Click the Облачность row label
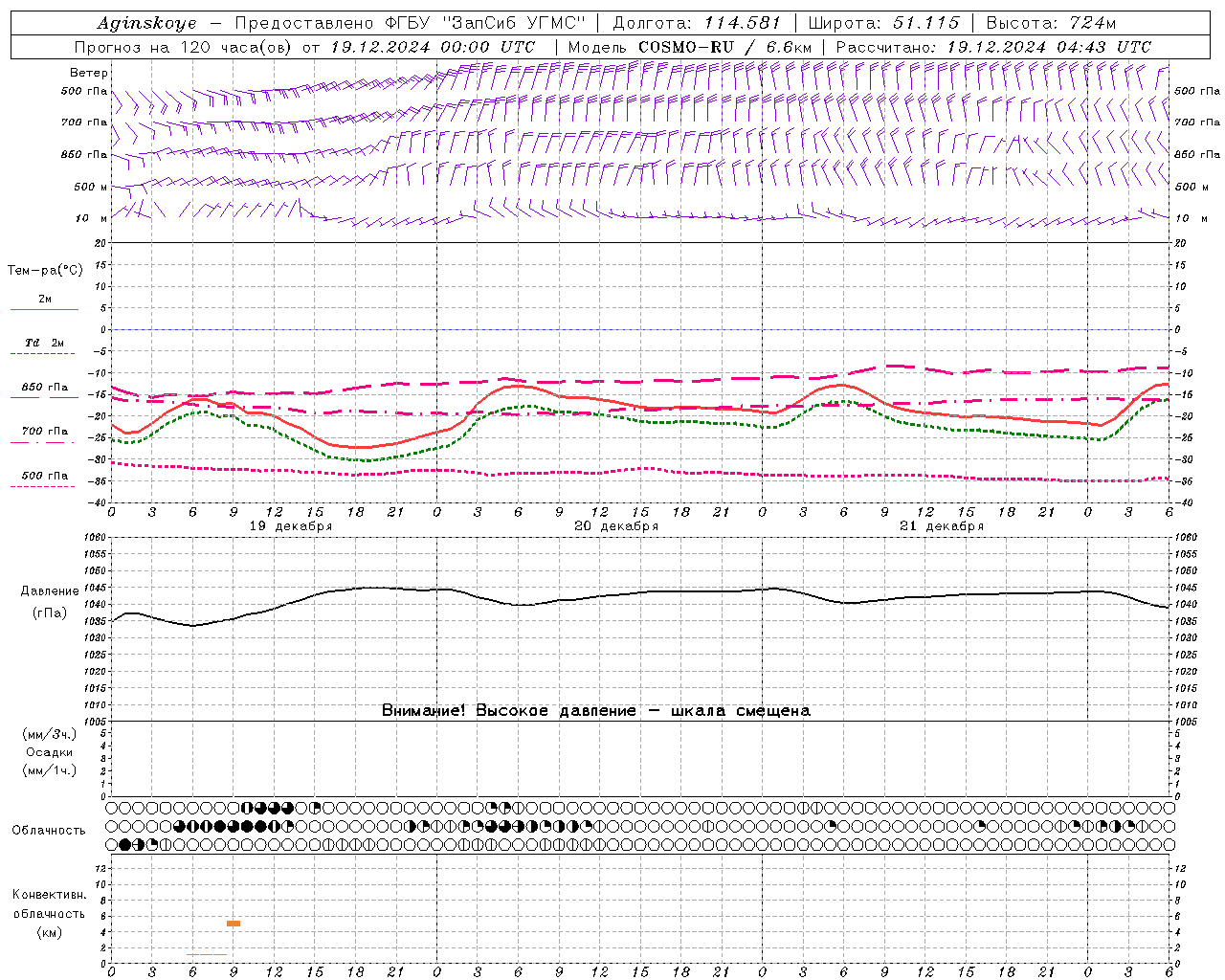 click(x=49, y=831)
